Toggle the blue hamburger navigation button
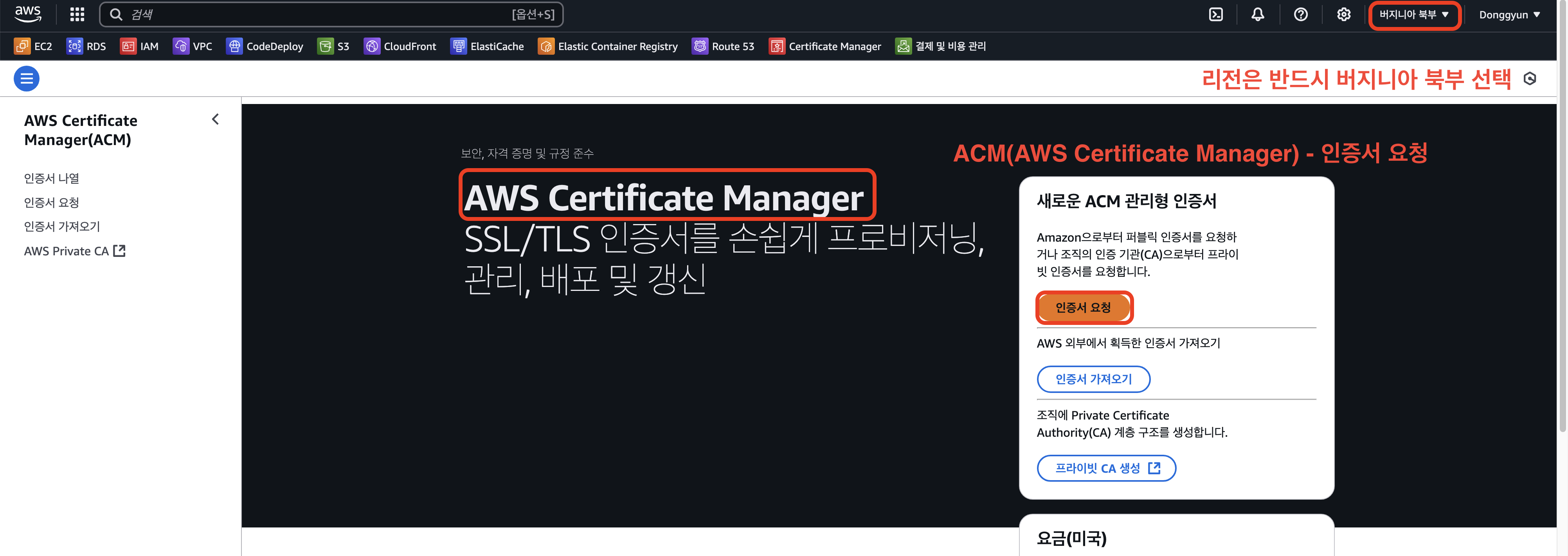 click(x=27, y=79)
